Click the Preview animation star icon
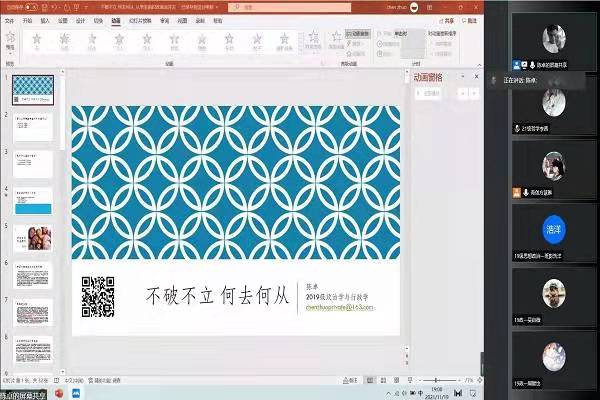600x400 pixels. click(10, 40)
